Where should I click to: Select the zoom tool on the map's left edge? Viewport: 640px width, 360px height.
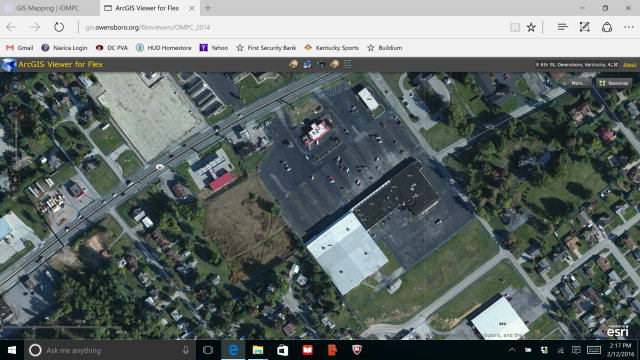click(x=15, y=179)
